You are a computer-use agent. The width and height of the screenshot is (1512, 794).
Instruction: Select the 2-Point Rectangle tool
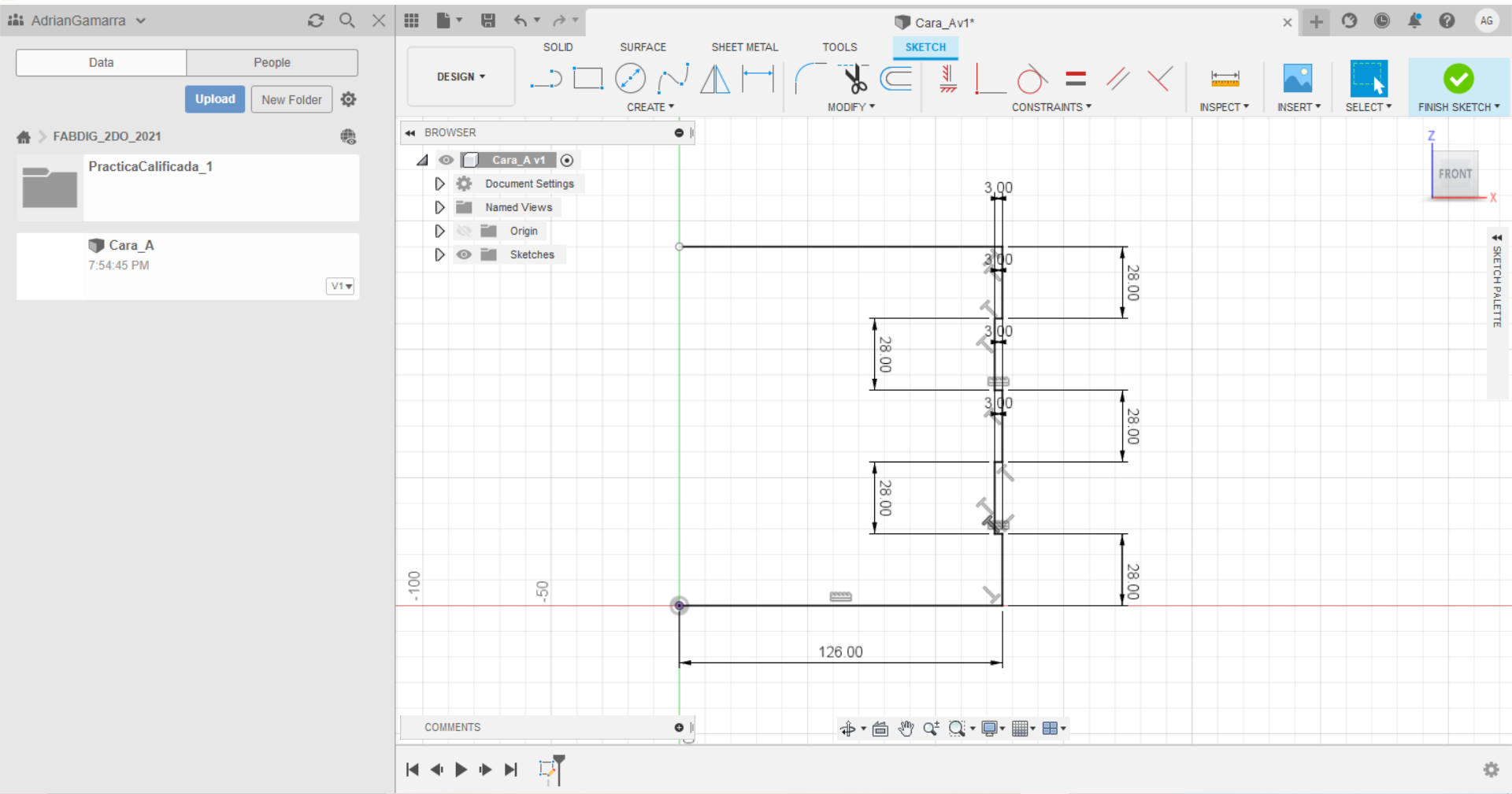pyautogui.click(x=587, y=79)
